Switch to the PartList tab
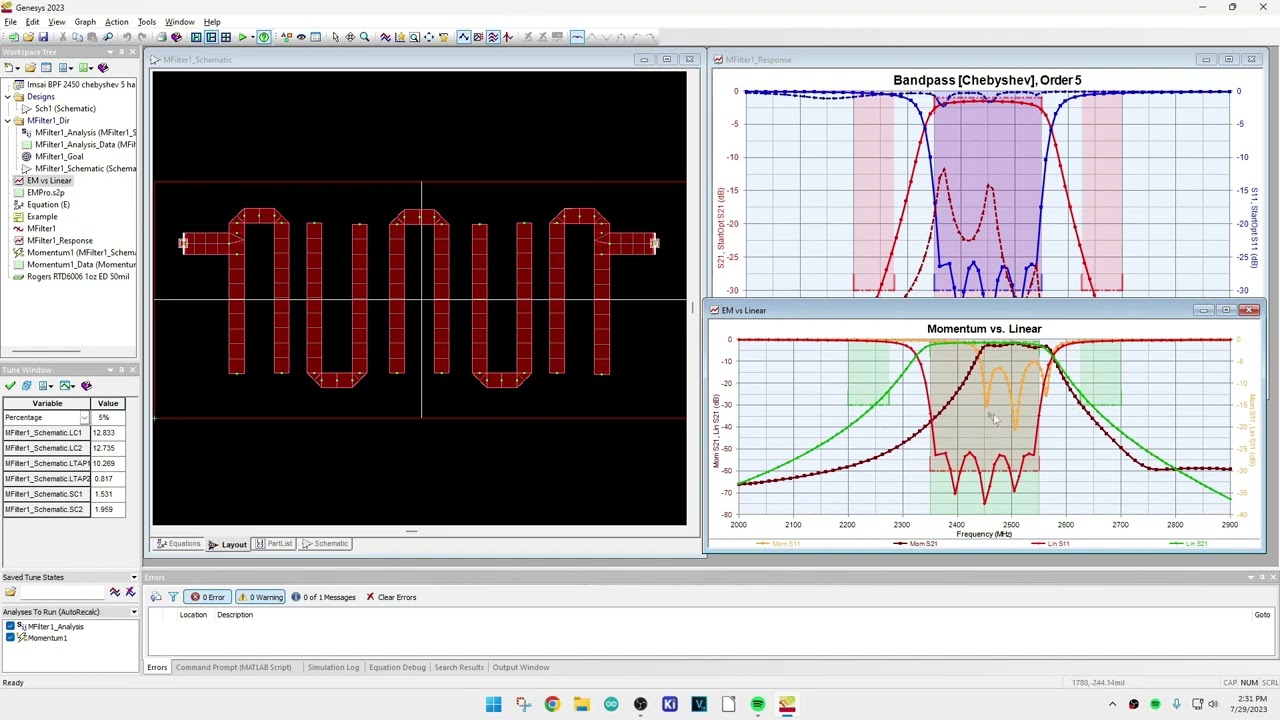Image resolution: width=1280 pixels, height=720 pixels. click(x=274, y=544)
